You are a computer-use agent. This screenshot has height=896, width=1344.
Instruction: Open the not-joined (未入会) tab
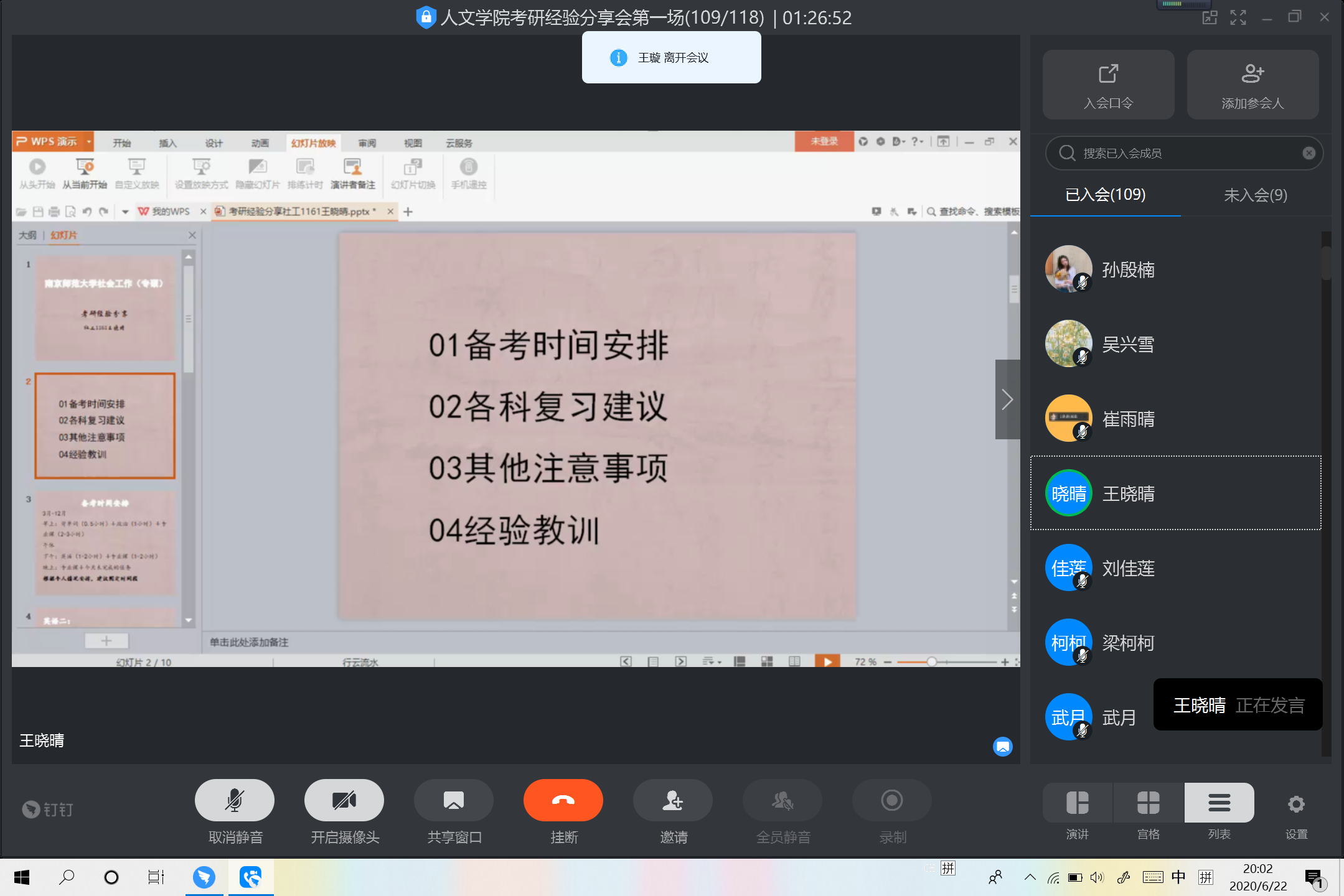tap(1255, 195)
